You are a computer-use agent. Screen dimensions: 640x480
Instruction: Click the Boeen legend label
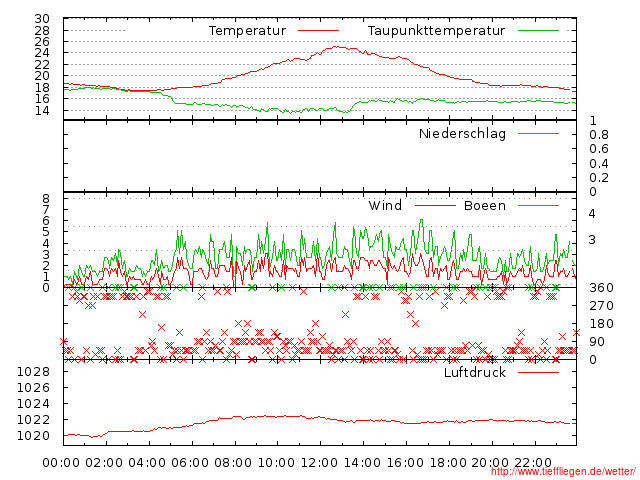[x=484, y=205]
